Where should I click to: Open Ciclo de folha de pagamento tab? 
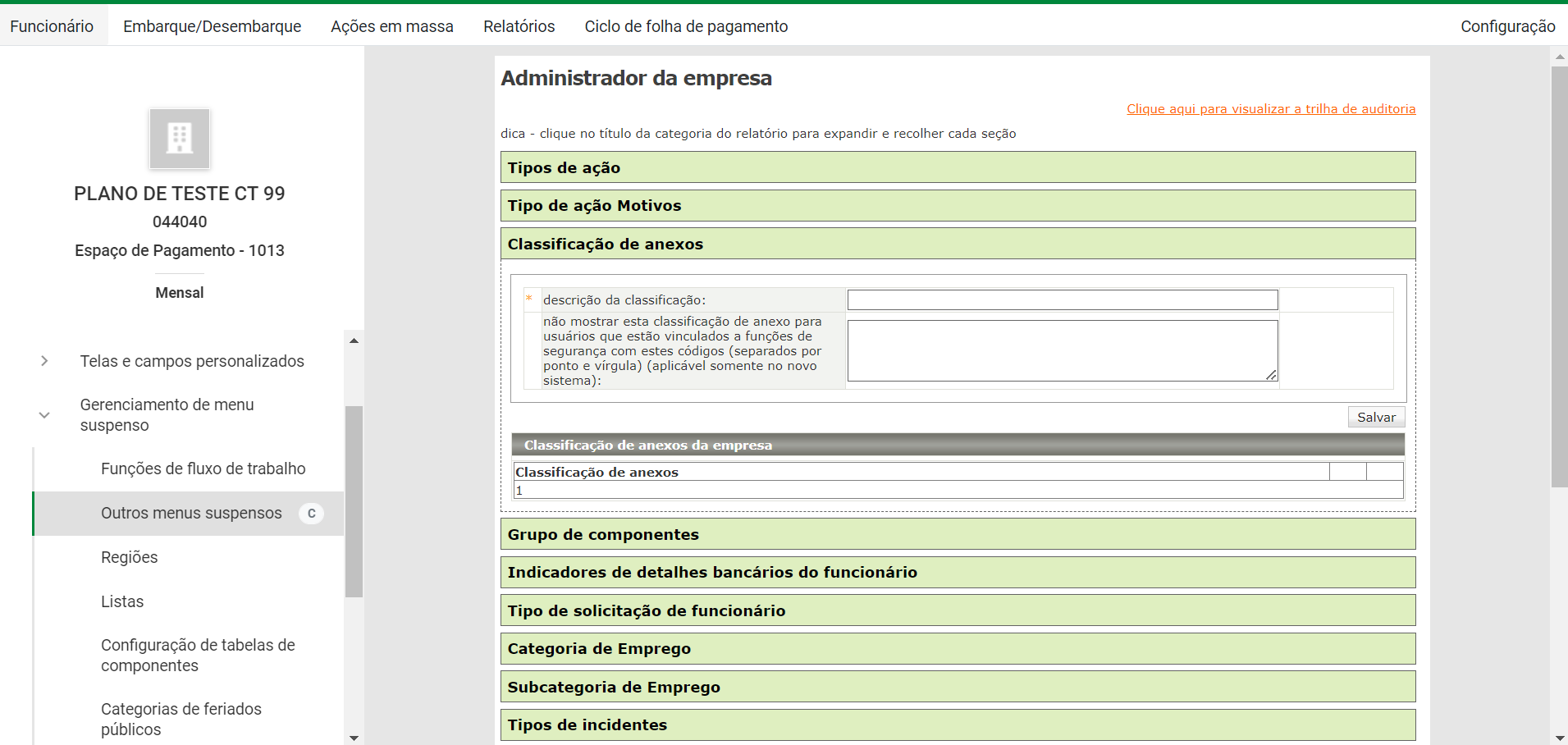coord(686,26)
